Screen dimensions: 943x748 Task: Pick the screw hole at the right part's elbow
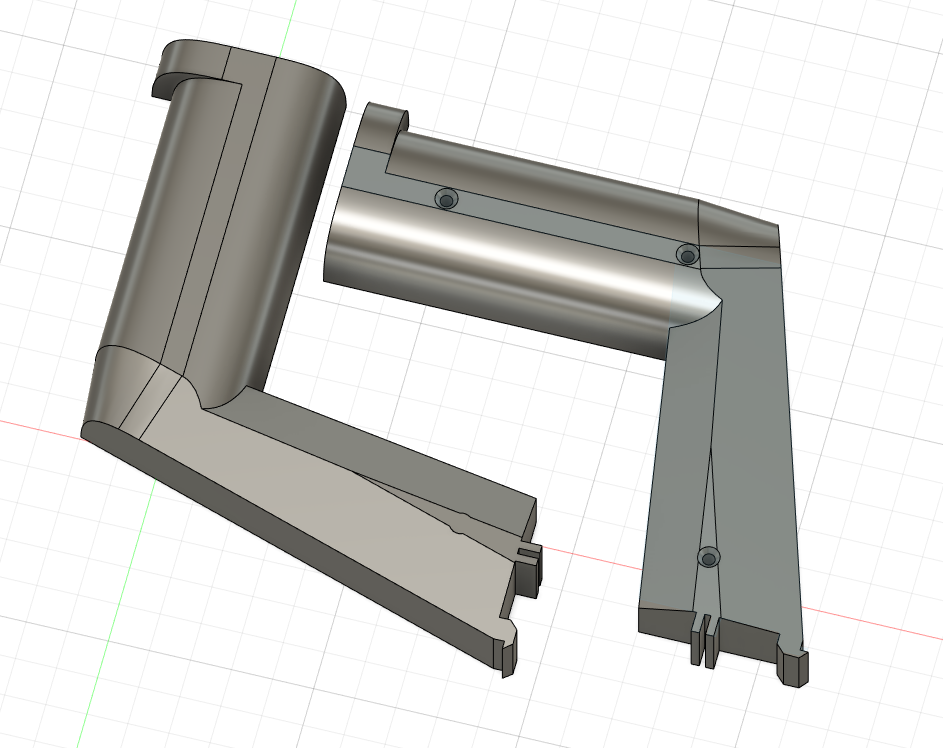tap(687, 255)
